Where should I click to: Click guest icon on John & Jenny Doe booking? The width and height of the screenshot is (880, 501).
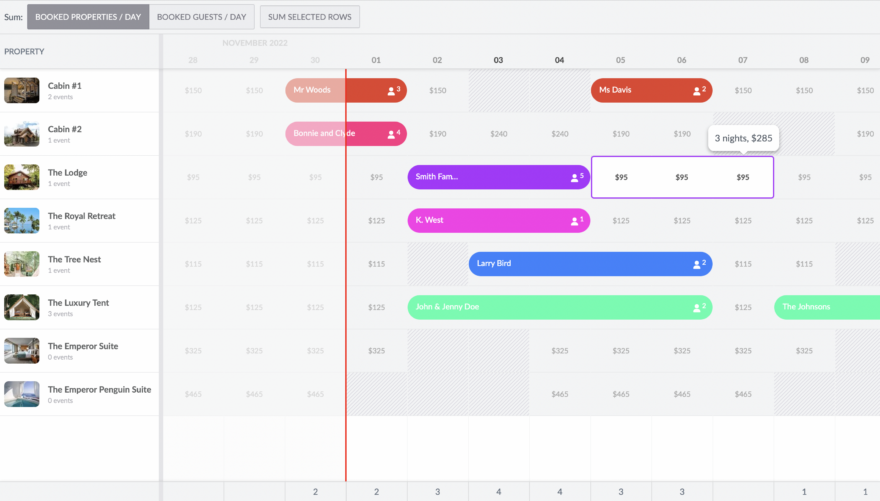[x=699, y=307]
